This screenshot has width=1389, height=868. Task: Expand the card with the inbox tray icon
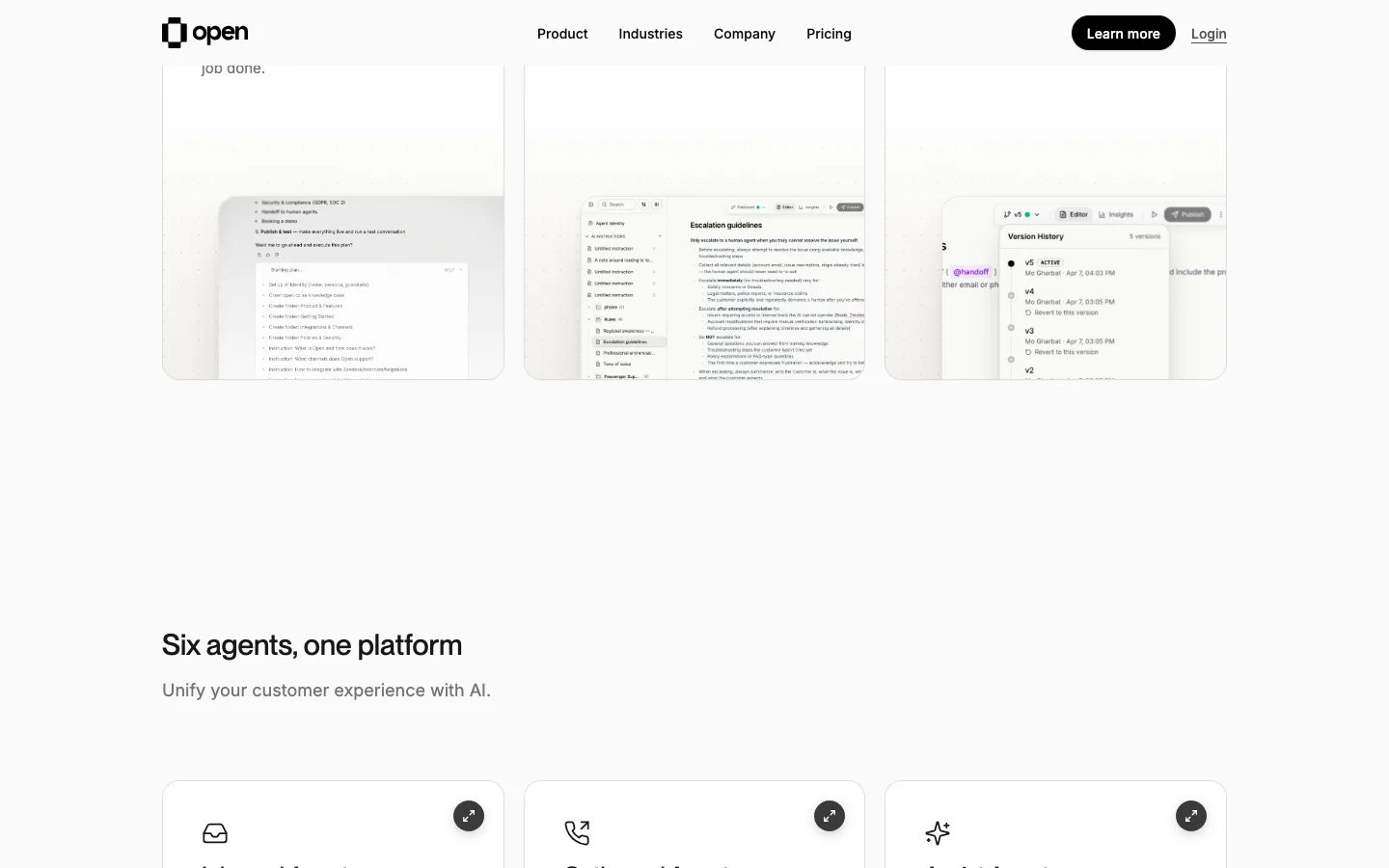[469, 816]
